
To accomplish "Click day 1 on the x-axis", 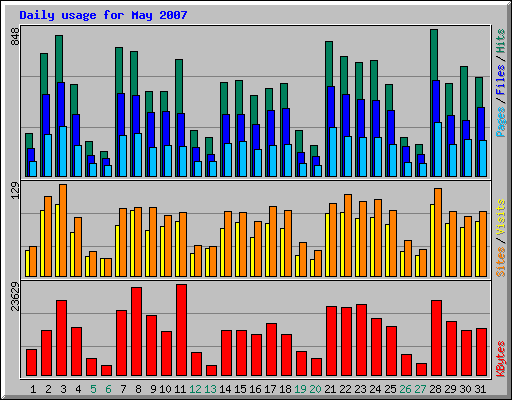I will pos(33,389).
